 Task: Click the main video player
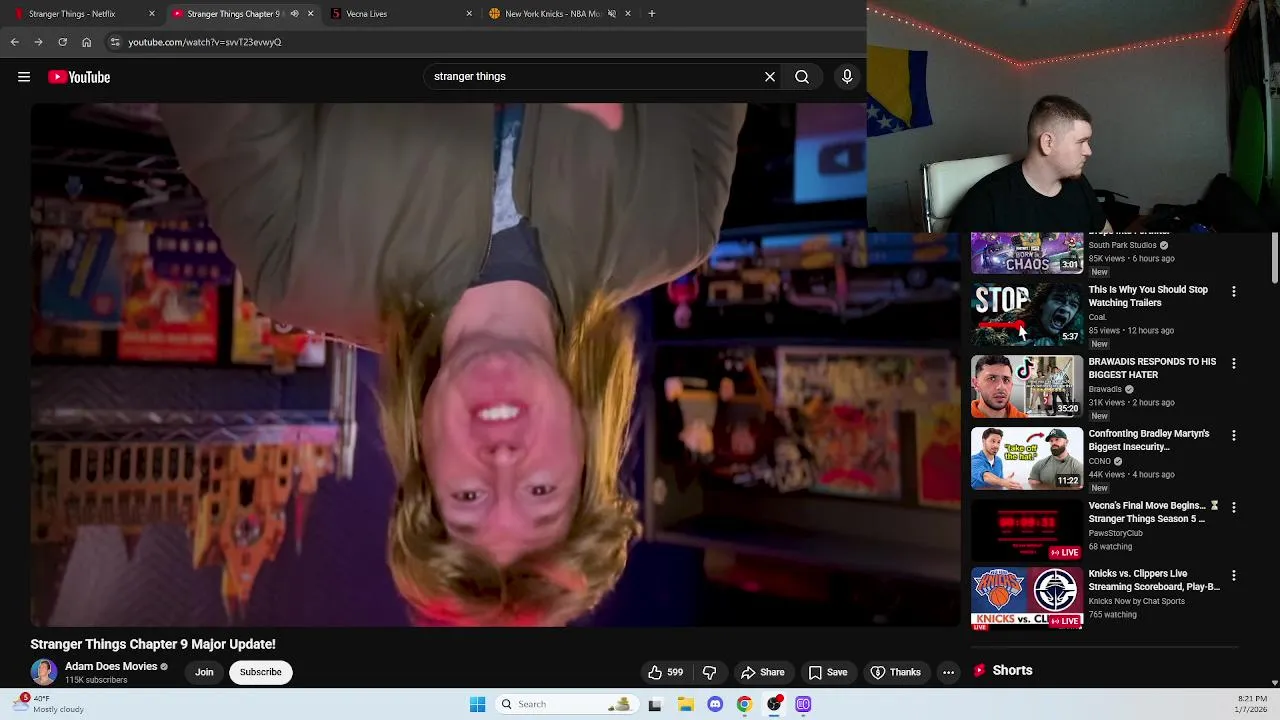496,365
